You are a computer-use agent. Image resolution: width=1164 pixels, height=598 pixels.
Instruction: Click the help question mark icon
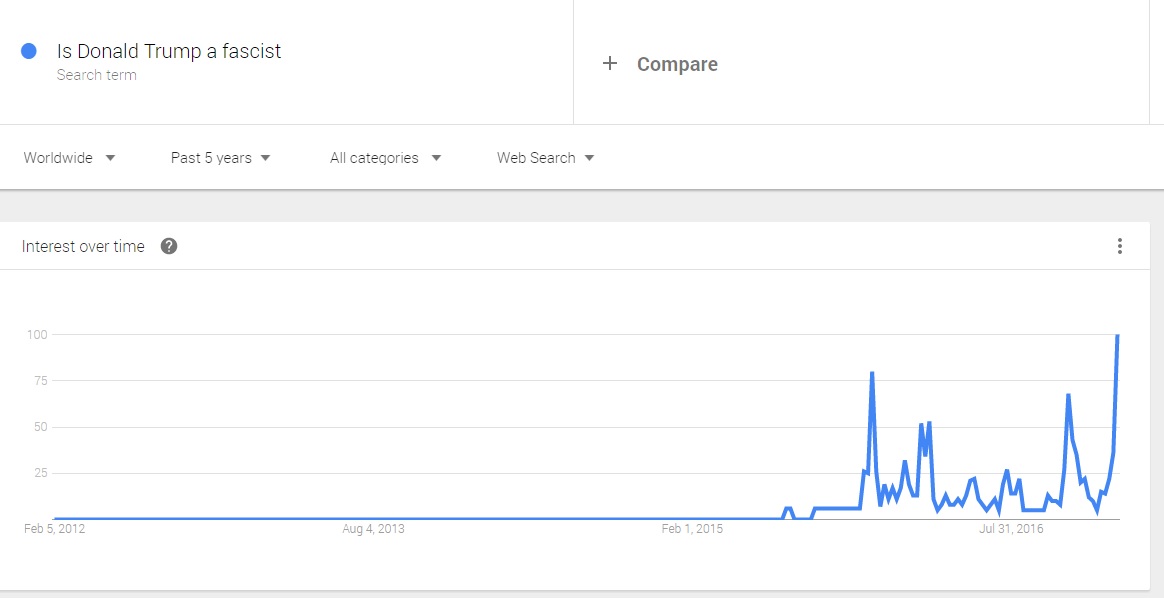click(169, 246)
